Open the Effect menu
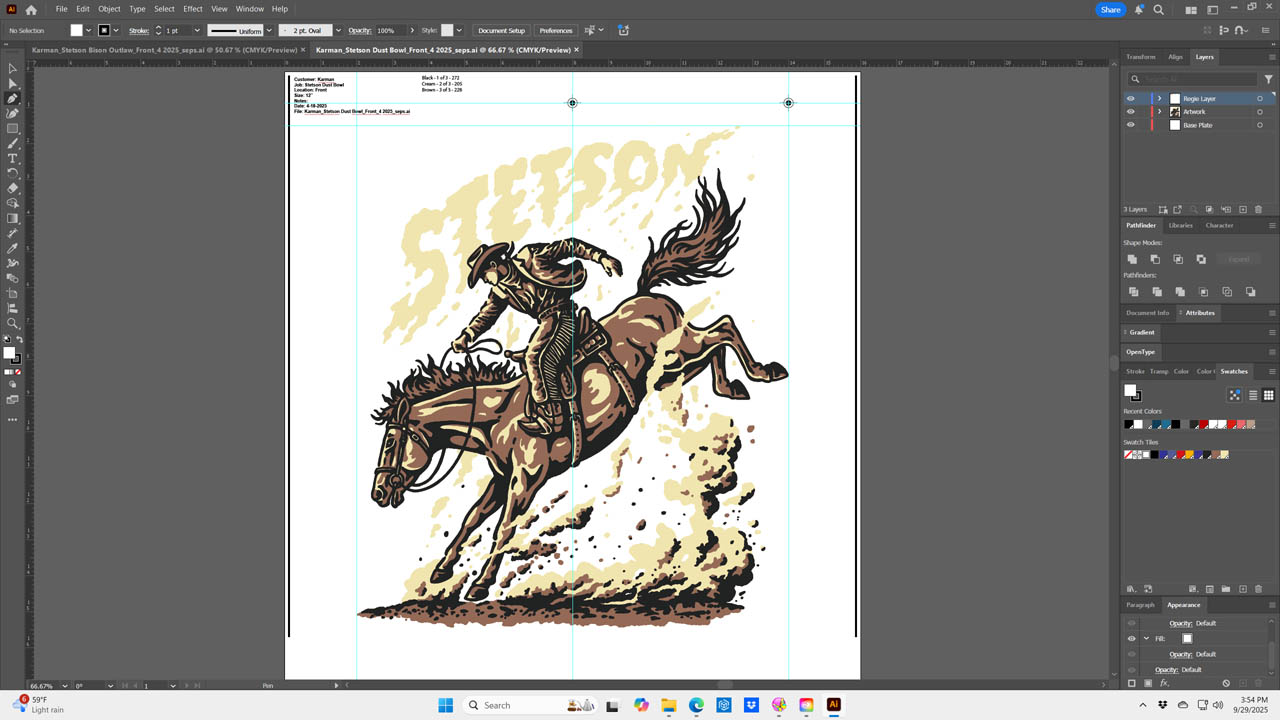This screenshot has width=1280, height=720. point(192,9)
